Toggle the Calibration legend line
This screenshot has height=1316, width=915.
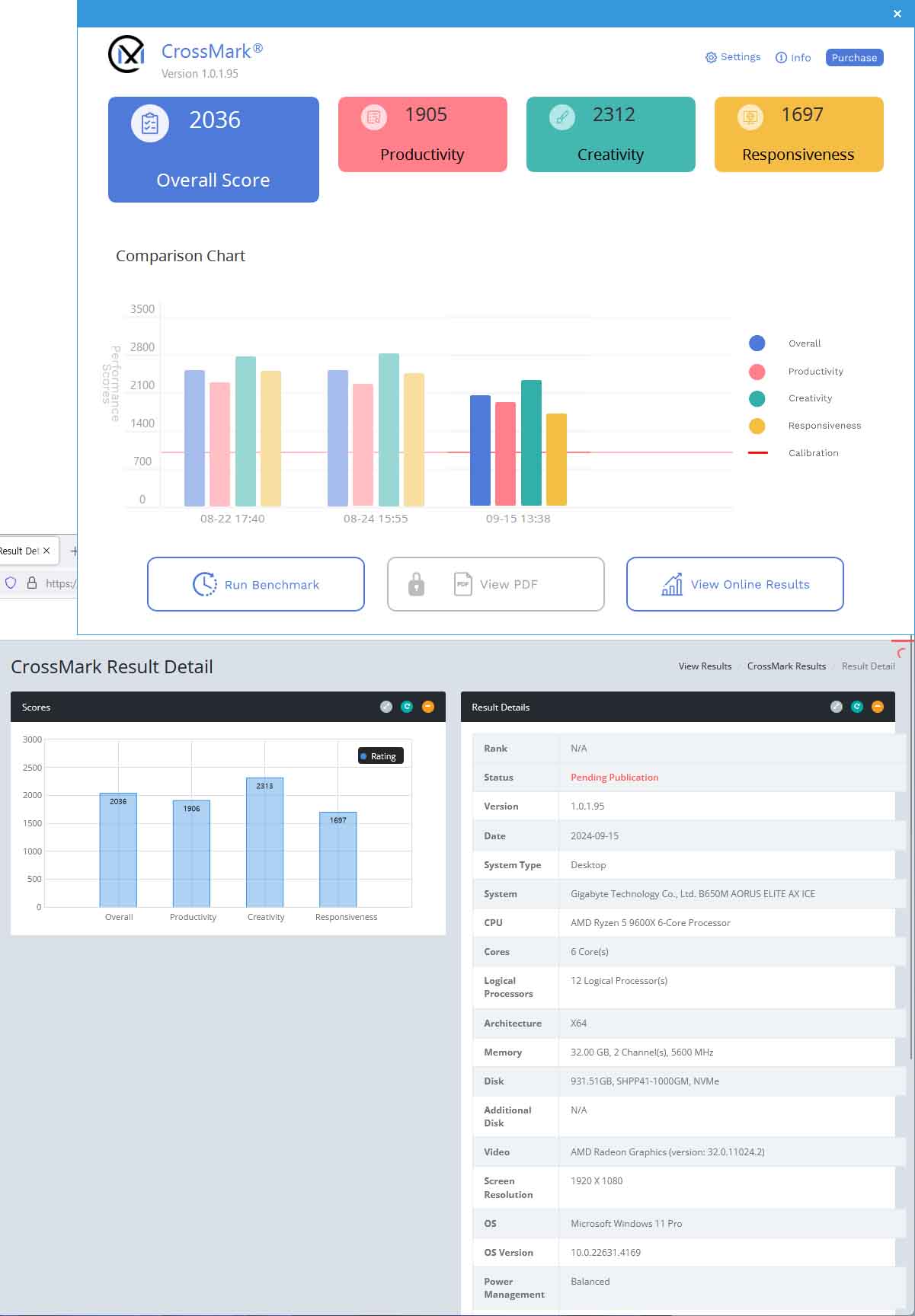pos(758,453)
